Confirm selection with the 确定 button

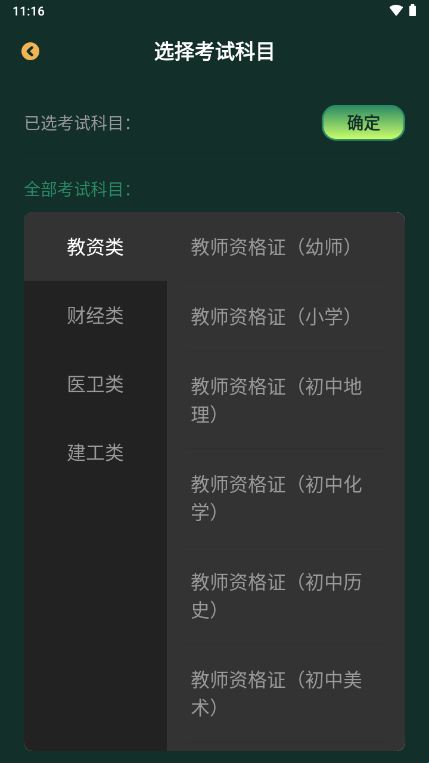point(363,123)
